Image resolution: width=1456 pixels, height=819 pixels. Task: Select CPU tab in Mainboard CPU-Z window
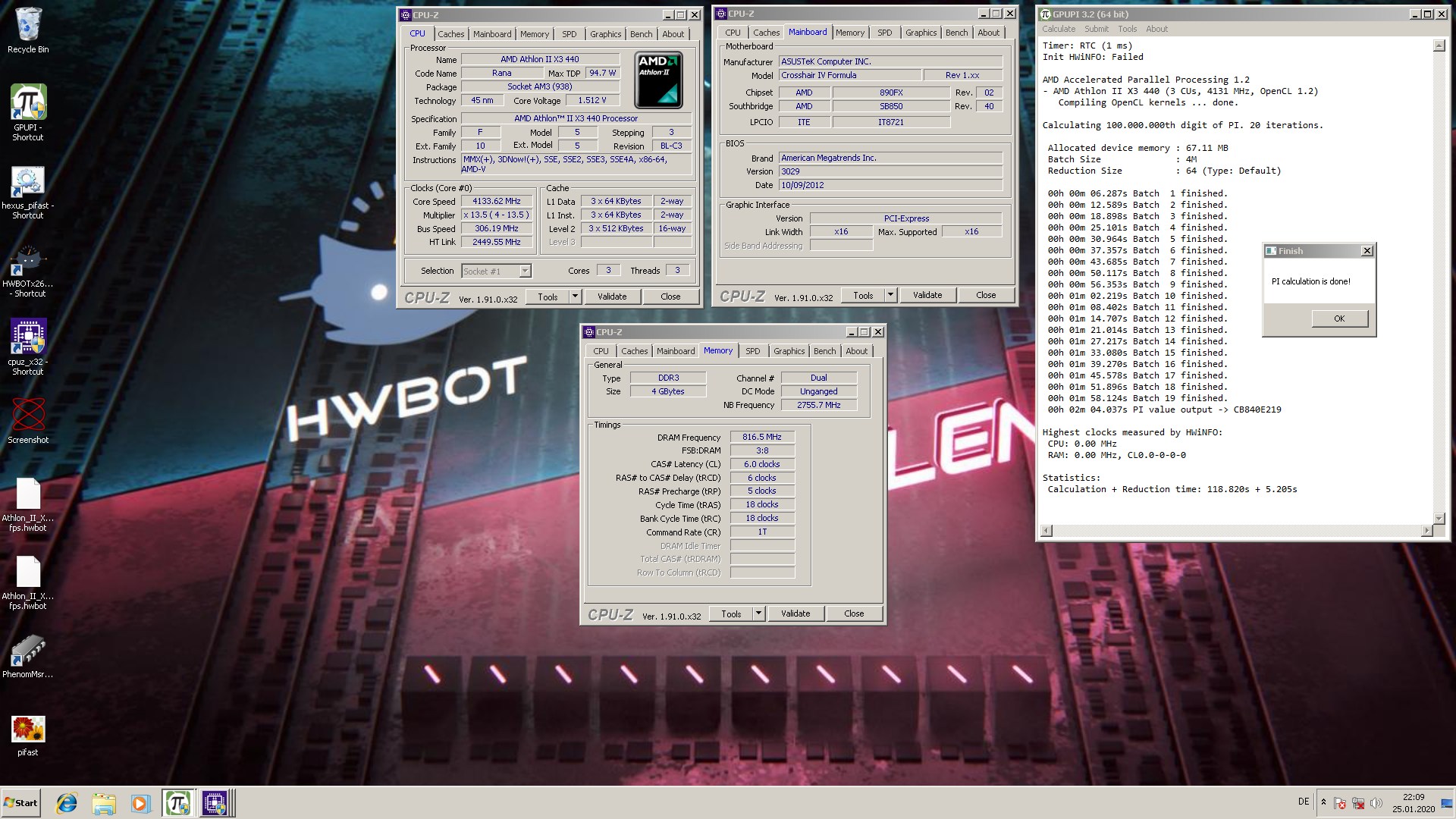733,33
